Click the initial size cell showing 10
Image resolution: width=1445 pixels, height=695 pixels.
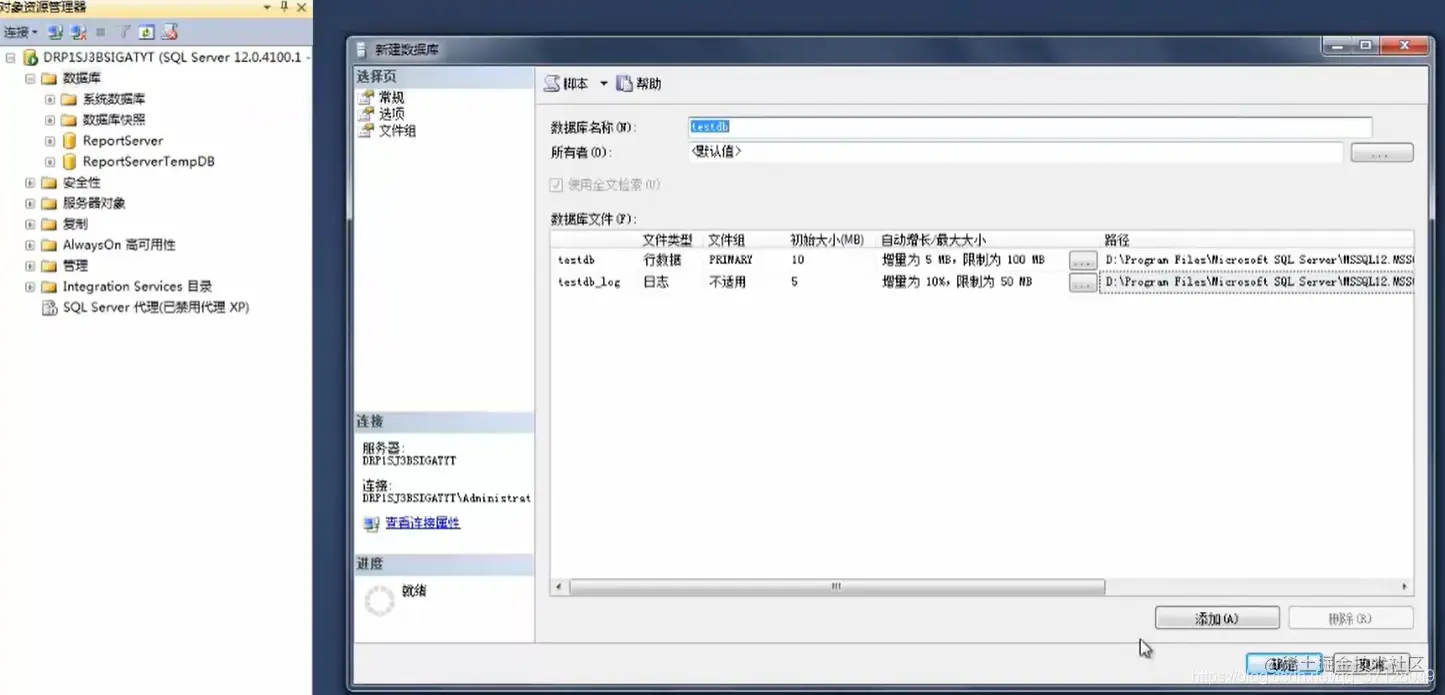tap(830, 260)
